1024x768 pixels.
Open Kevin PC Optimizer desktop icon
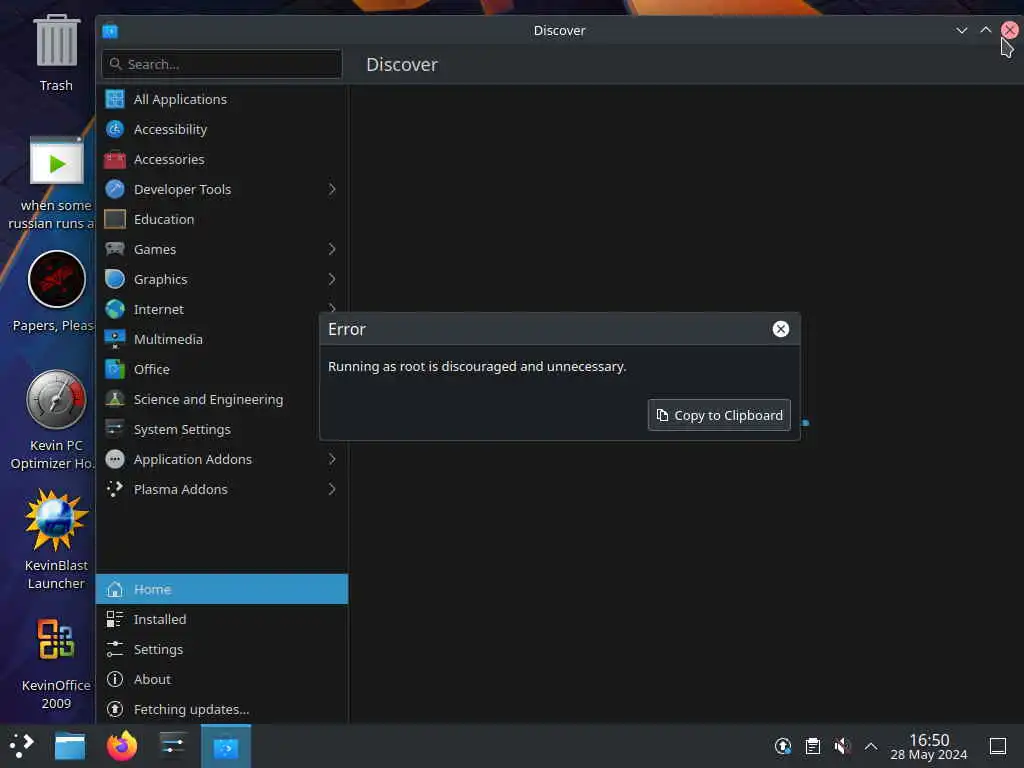coord(56,419)
